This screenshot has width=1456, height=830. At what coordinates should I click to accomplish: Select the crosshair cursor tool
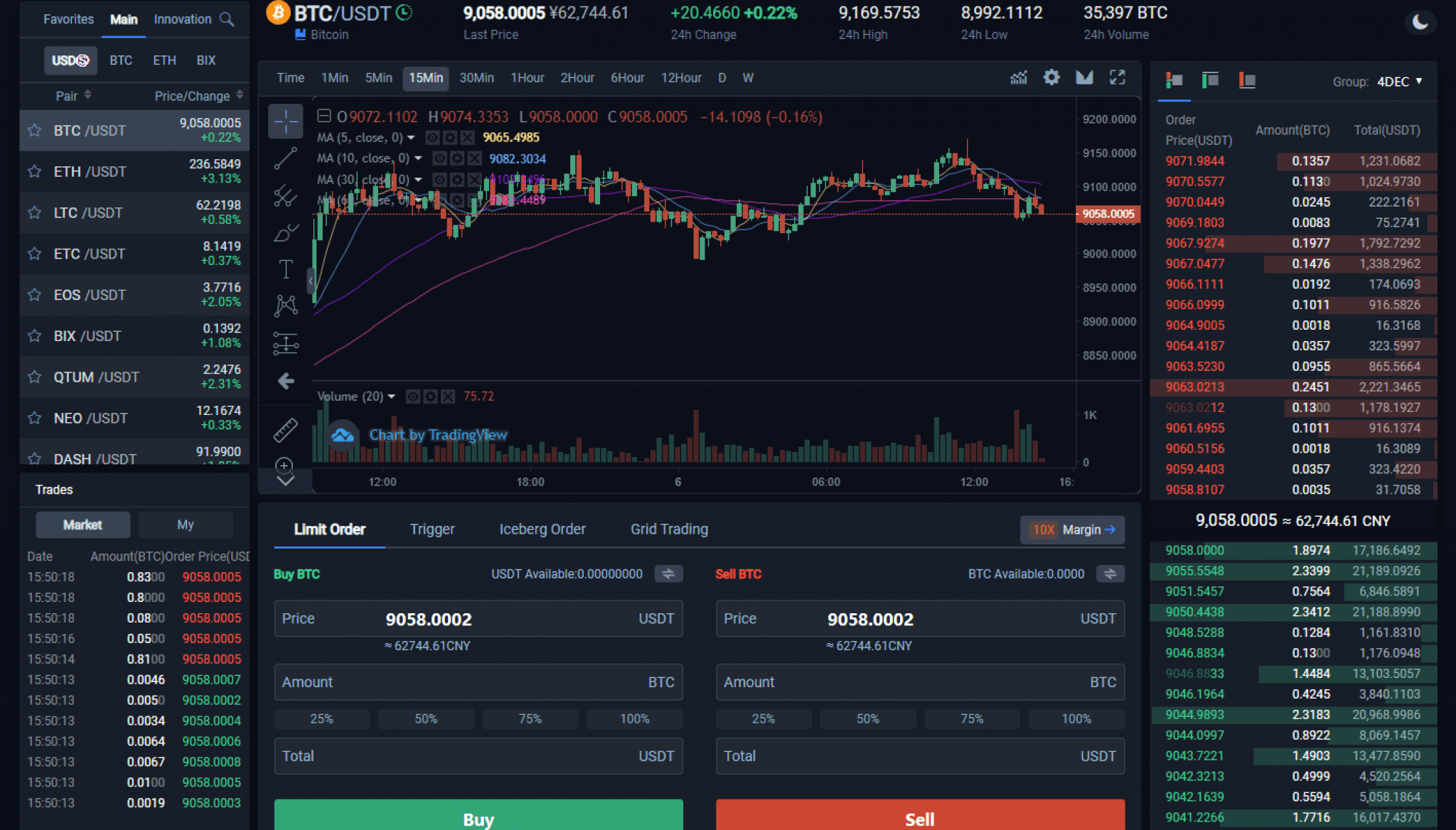point(285,121)
